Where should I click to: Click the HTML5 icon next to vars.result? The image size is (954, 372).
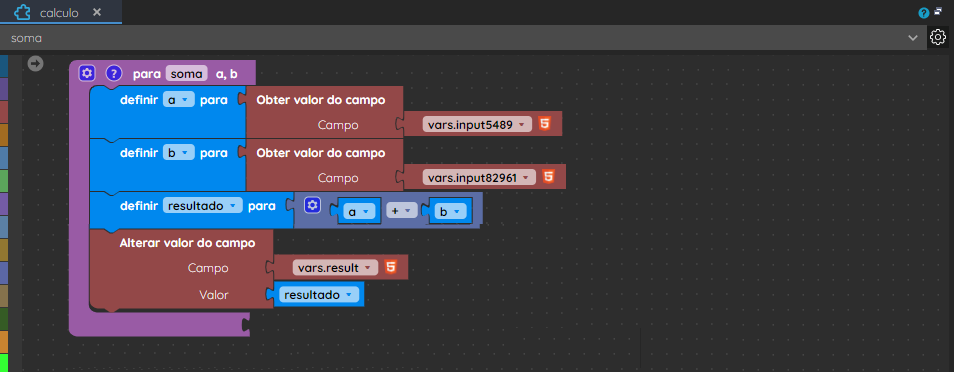pyautogui.click(x=391, y=267)
